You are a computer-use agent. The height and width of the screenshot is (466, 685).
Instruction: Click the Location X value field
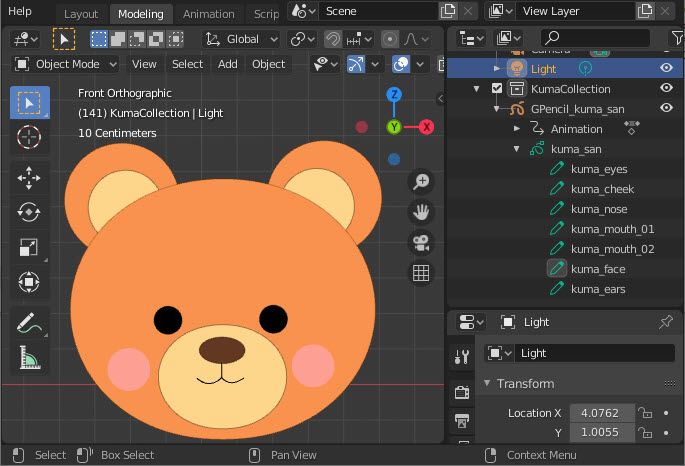(x=601, y=412)
